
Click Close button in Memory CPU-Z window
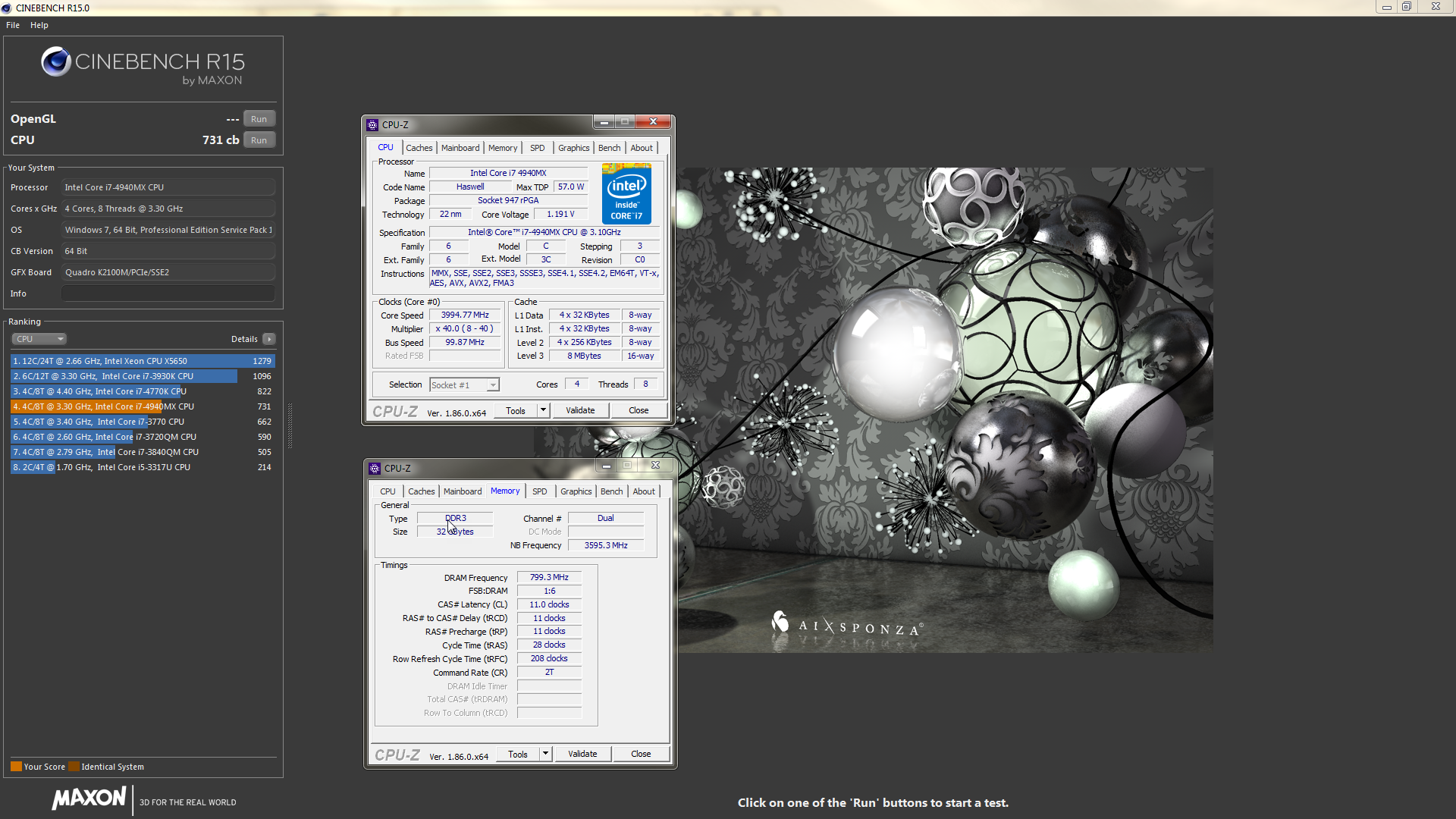641,754
